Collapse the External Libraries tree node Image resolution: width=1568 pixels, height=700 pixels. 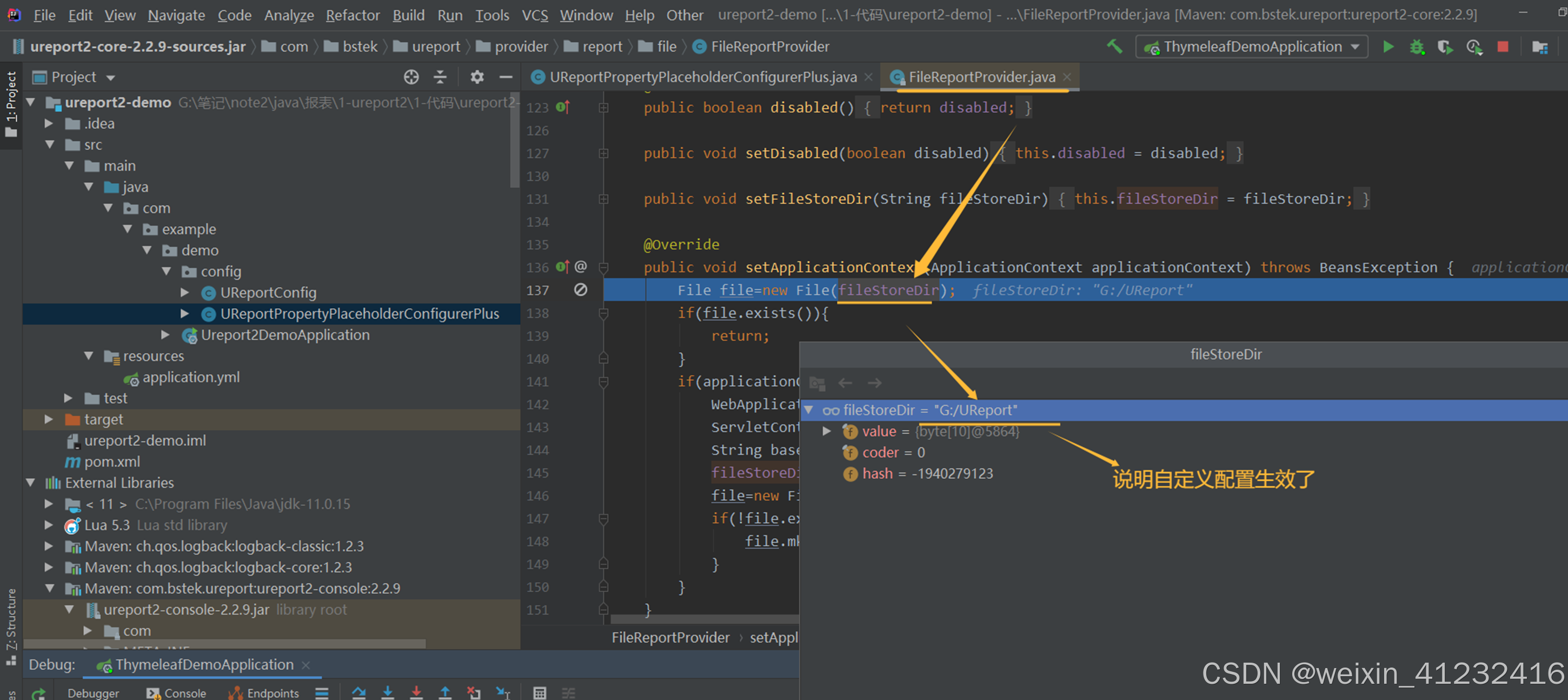click(x=31, y=483)
